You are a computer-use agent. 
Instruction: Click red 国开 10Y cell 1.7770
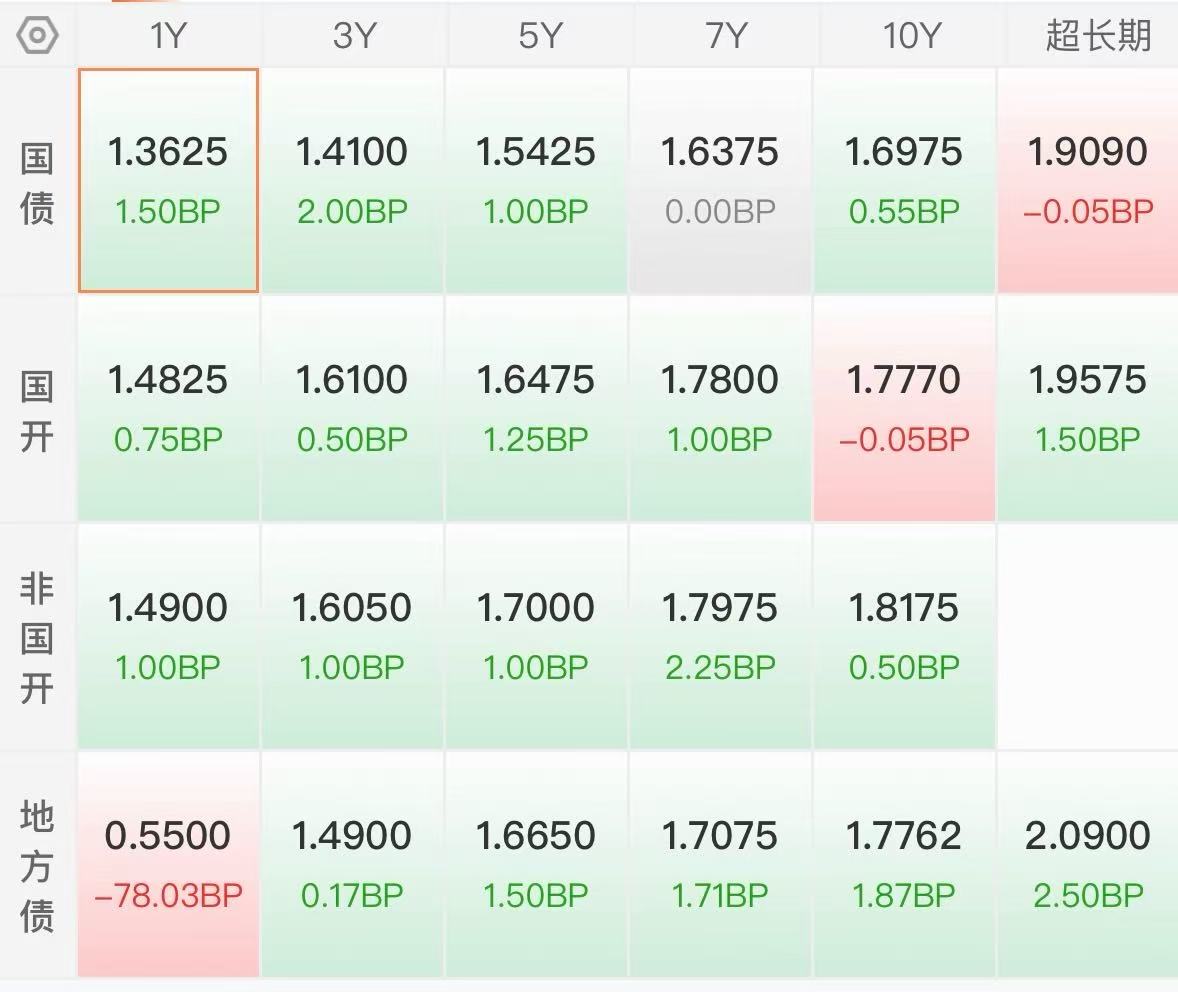904,409
